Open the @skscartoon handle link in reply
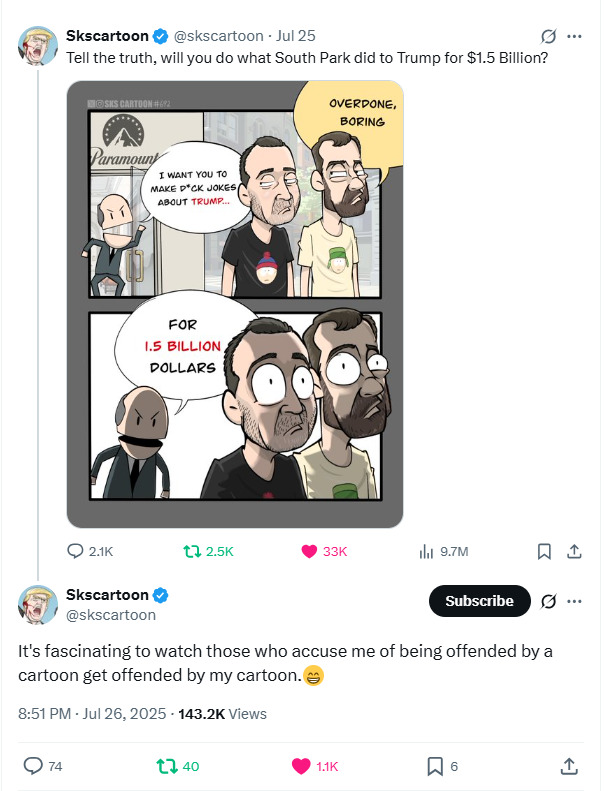 (110, 615)
